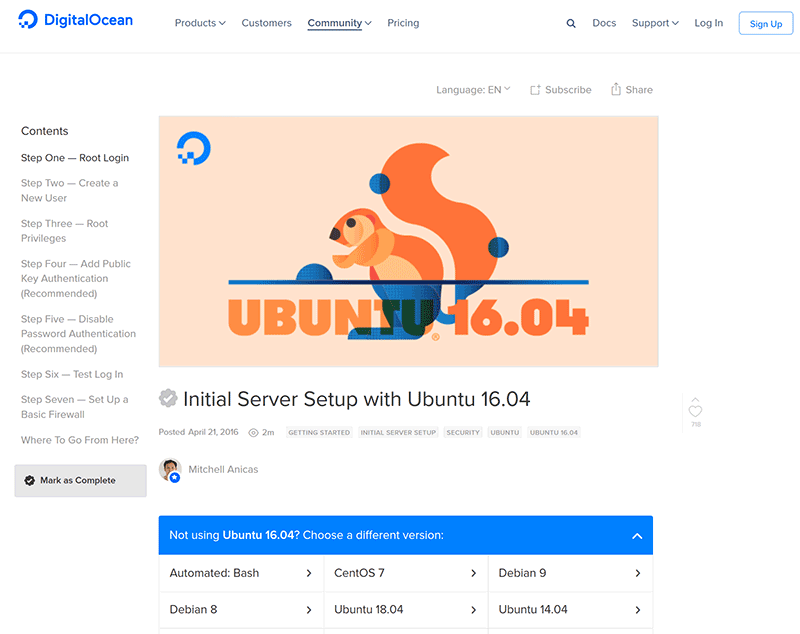The height and width of the screenshot is (634, 800).
Task: Expand the Products menu
Action: click(x=200, y=23)
